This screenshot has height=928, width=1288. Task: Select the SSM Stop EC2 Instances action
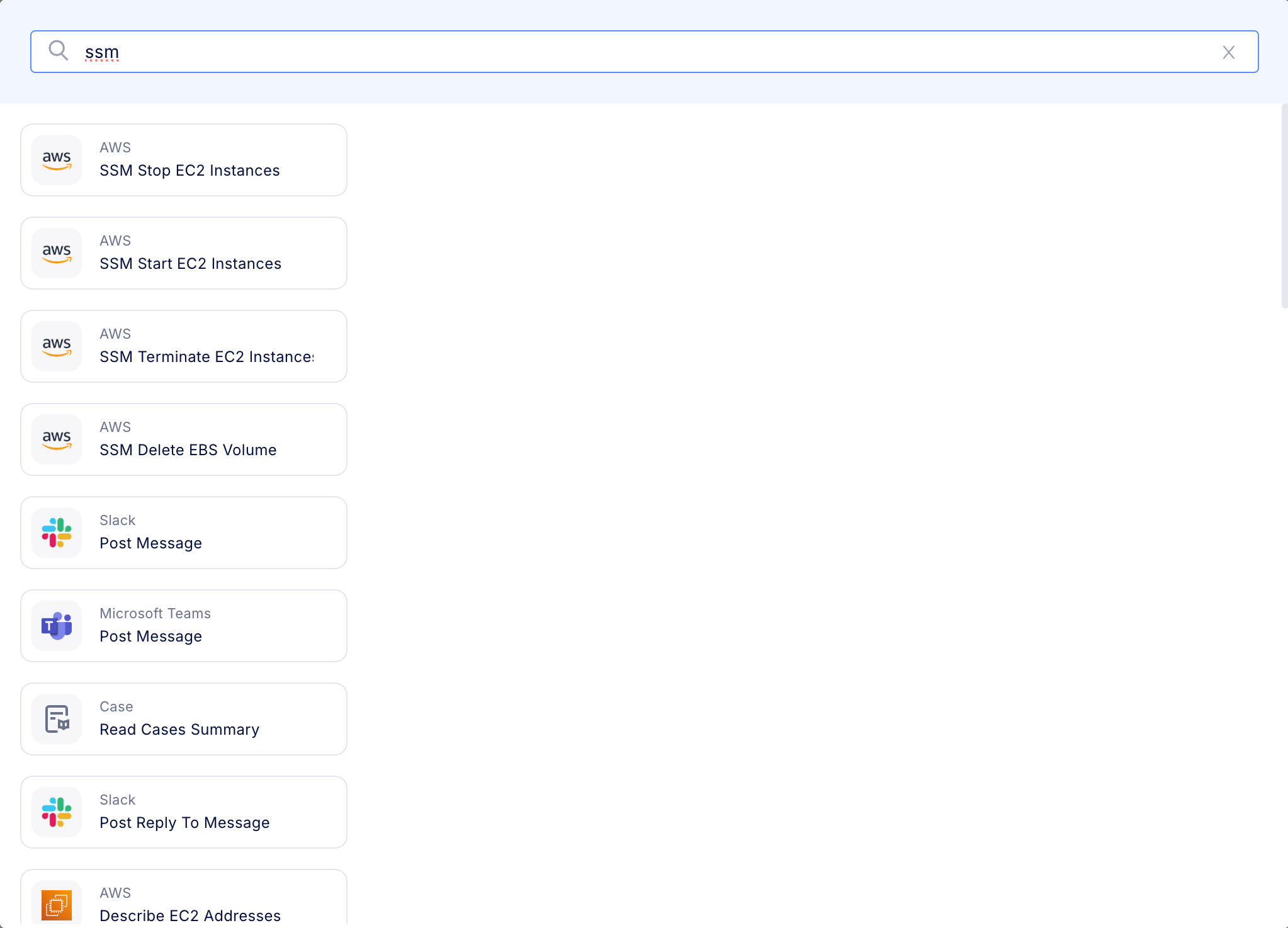[183, 160]
